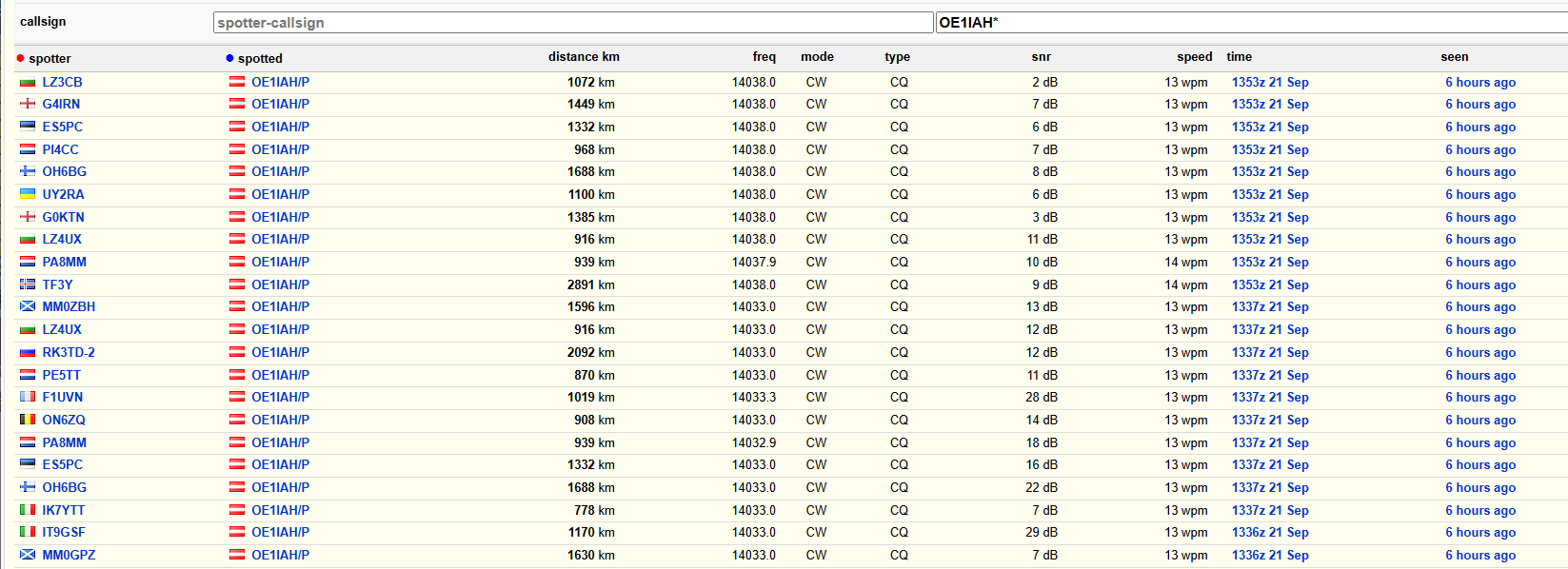Click the Scottish flag beside MM0ZBH
The width and height of the screenshot is (1568, 569).
28,307
